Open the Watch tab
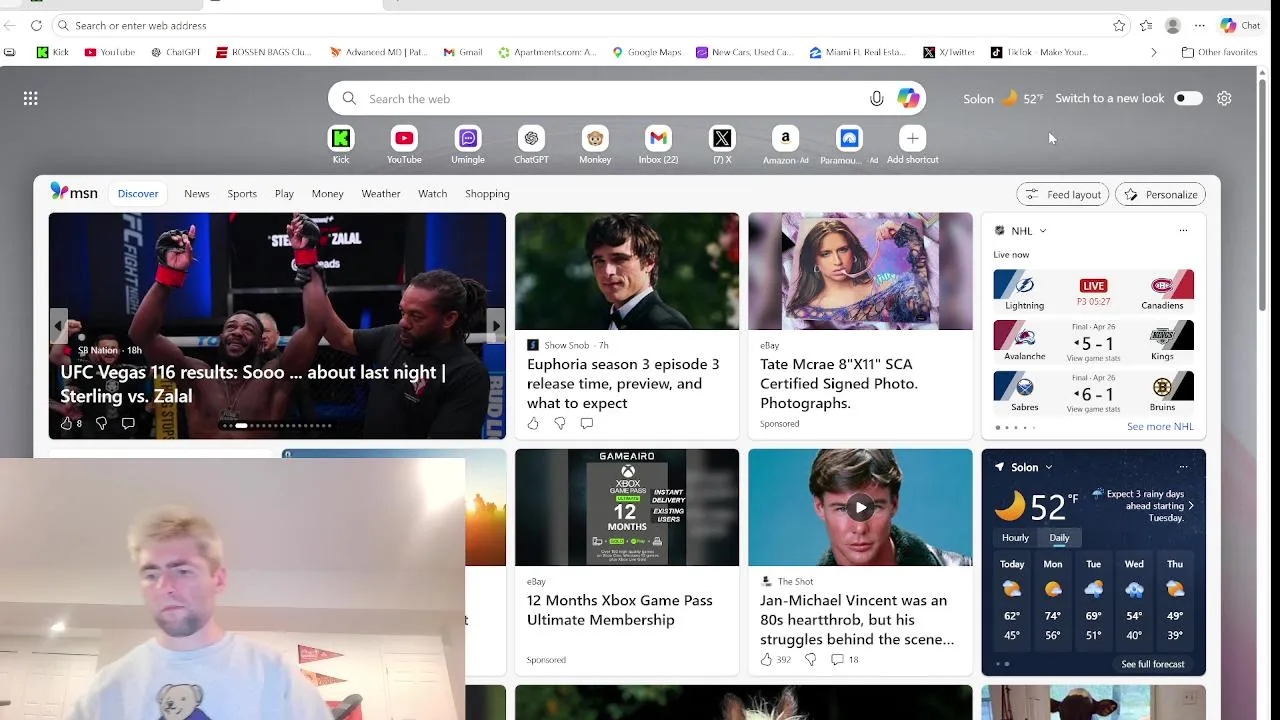1280x720 pixels. [433, 194]
